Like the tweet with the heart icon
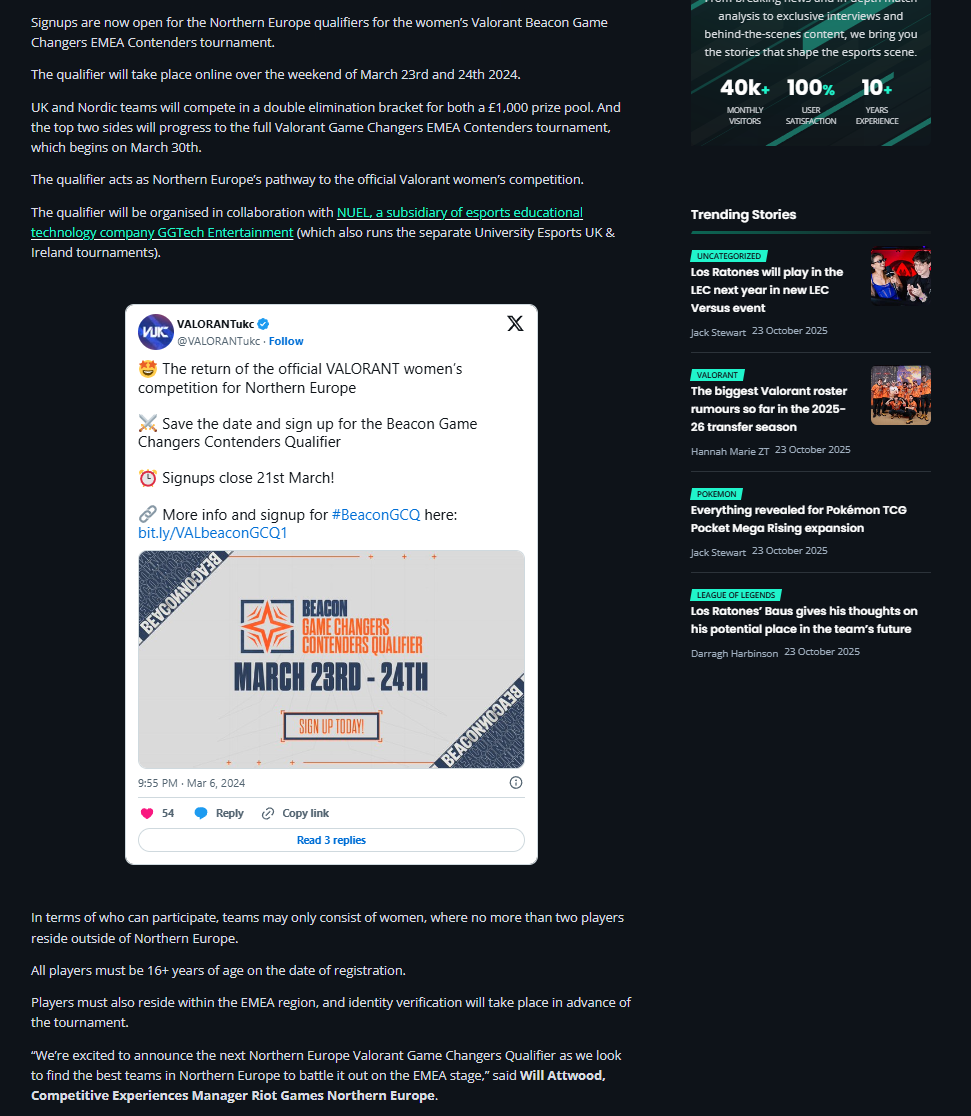Screen dimensions: 971x1116 [x=147, y=813]
